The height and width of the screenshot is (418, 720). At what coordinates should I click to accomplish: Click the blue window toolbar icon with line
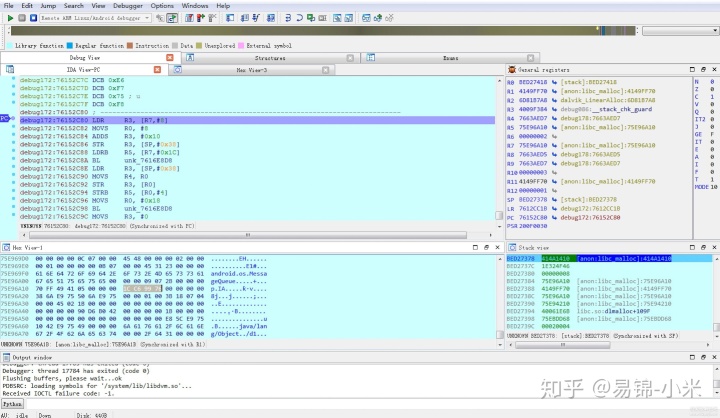(366, 18)
